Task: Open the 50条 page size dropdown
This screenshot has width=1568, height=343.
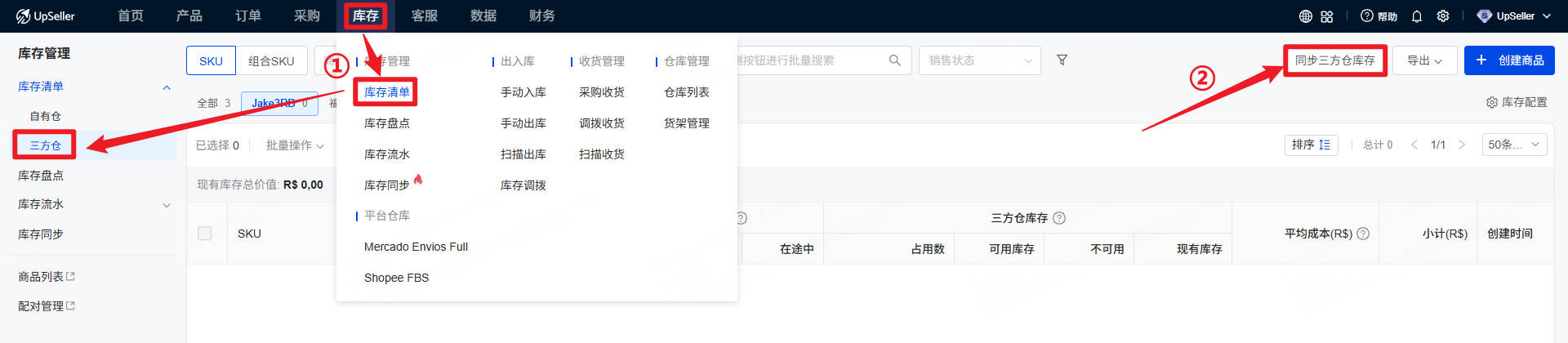Action: coord(1514,145)
